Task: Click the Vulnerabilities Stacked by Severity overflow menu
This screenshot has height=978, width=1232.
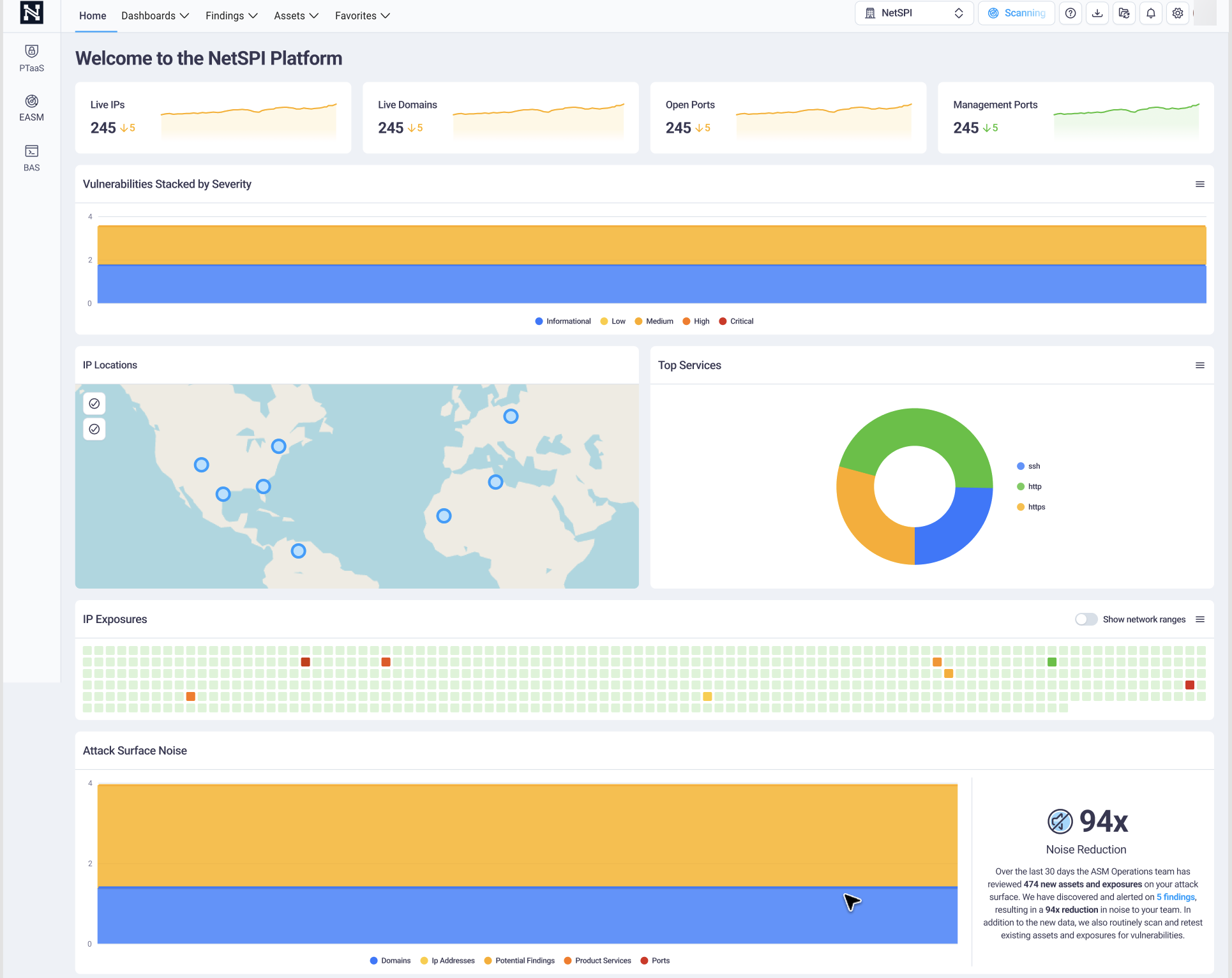Action: click(x=1200, y=184)
